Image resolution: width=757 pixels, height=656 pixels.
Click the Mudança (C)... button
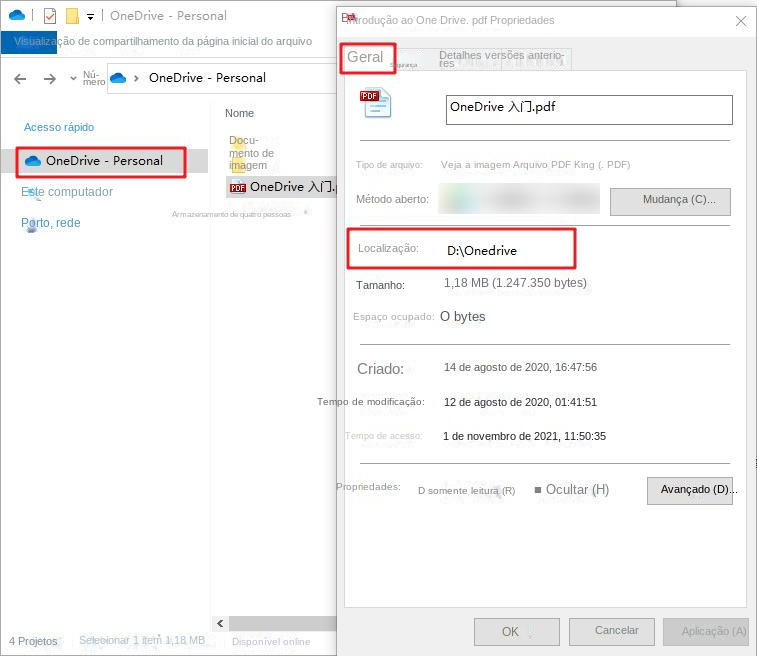670,201
